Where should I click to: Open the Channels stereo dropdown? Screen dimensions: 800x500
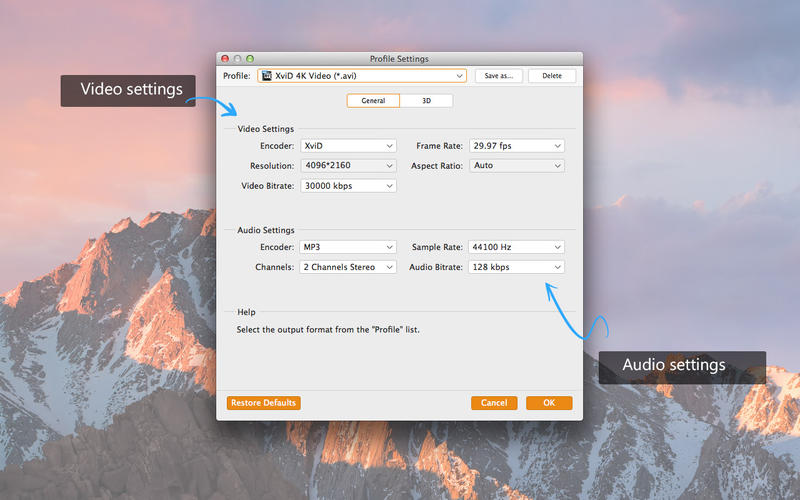pyautogui.click(x=347, y=267)
